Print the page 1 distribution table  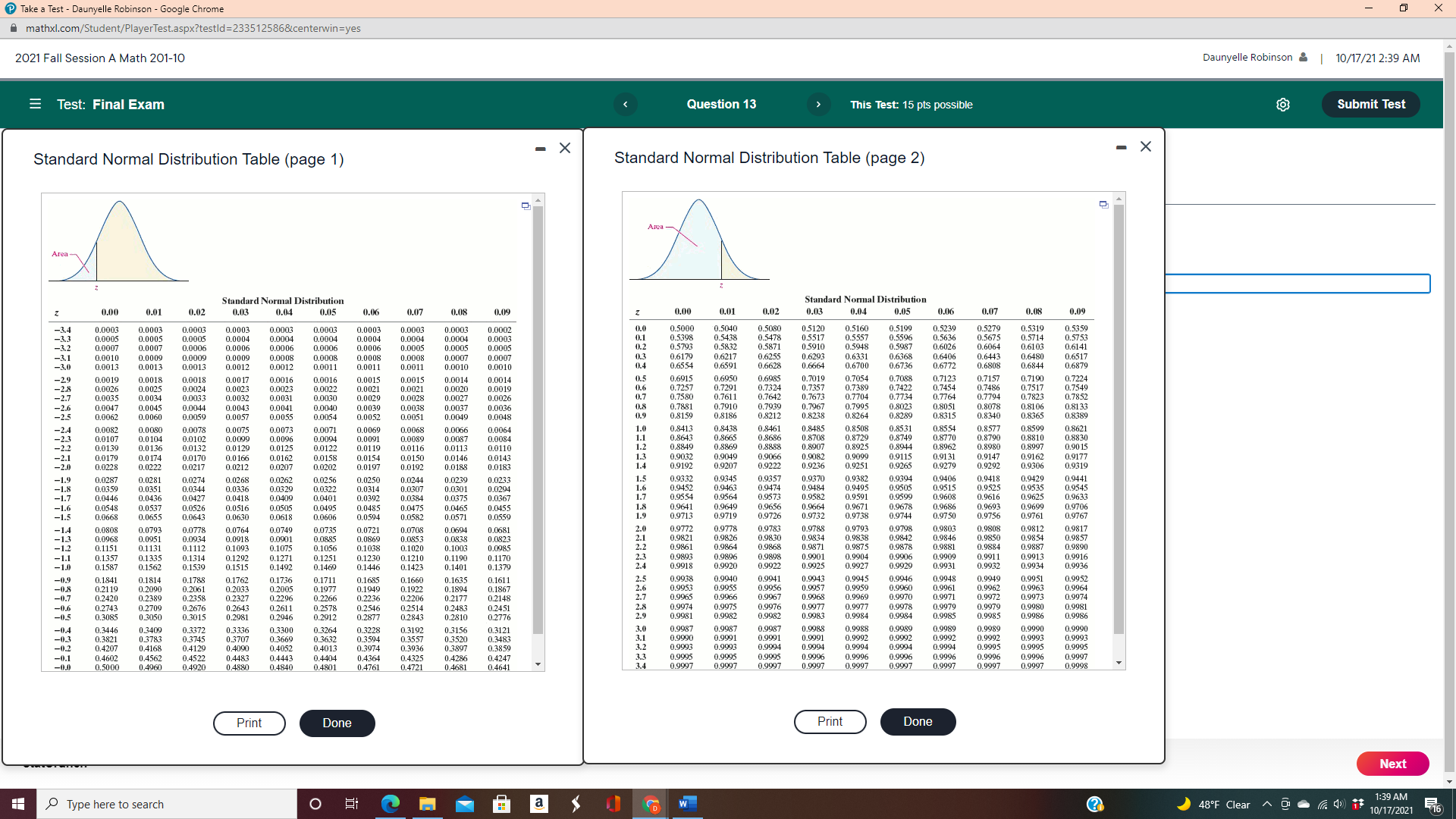[249, 723]
